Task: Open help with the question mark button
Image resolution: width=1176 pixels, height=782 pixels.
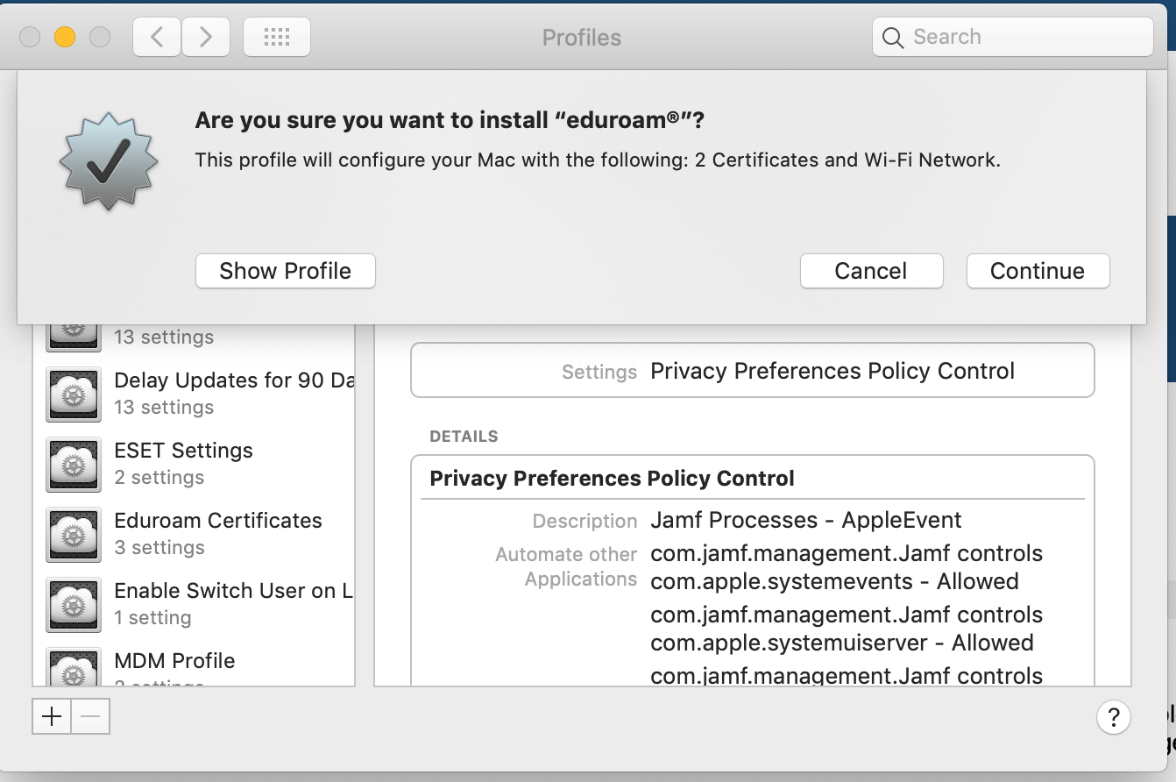Action: point(1113,718)
